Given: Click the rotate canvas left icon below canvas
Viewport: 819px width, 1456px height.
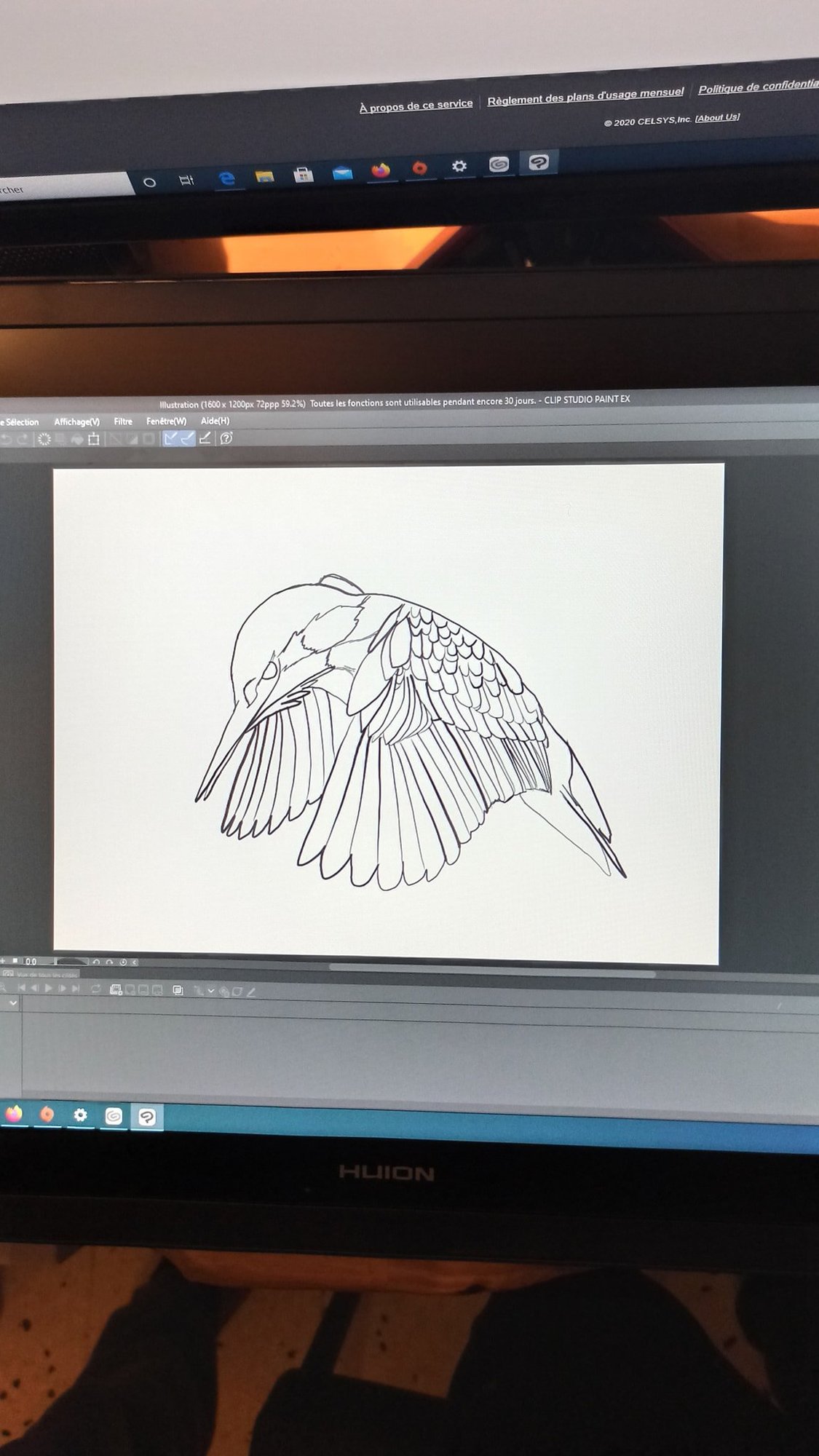Looking at the screenshot, I should click(96, 962).
